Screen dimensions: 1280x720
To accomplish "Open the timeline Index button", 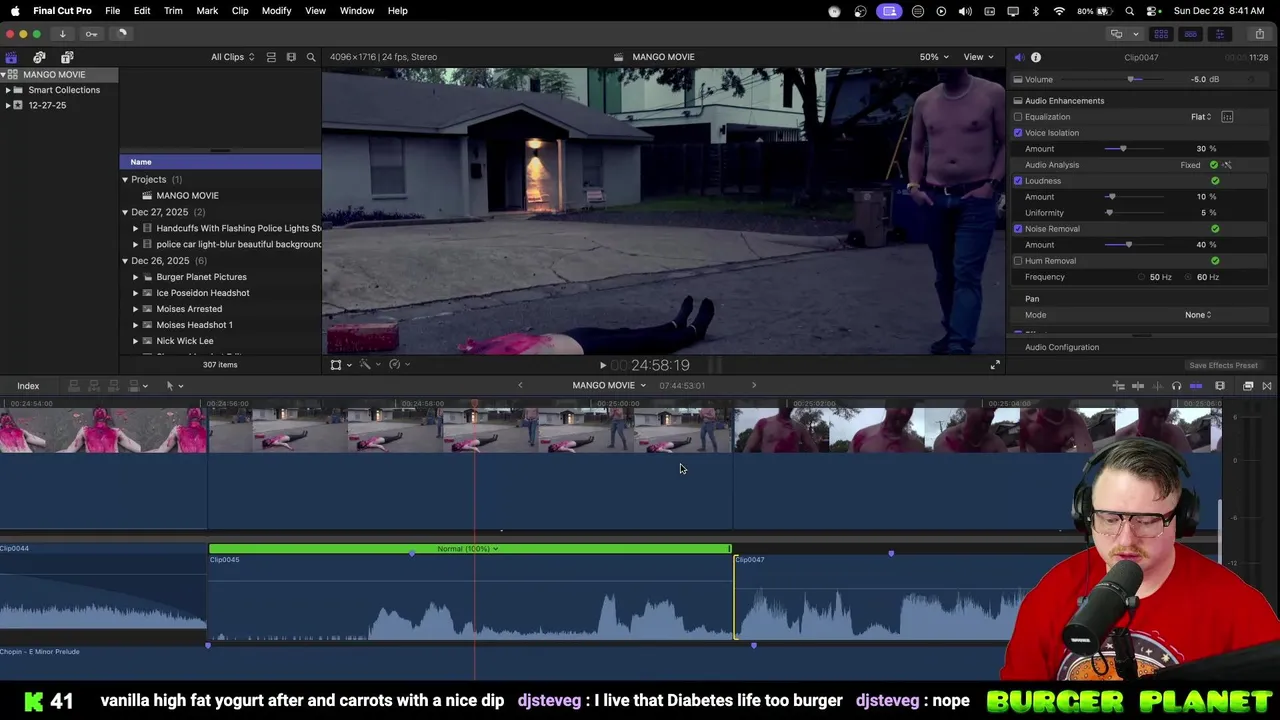I will 28,386.
